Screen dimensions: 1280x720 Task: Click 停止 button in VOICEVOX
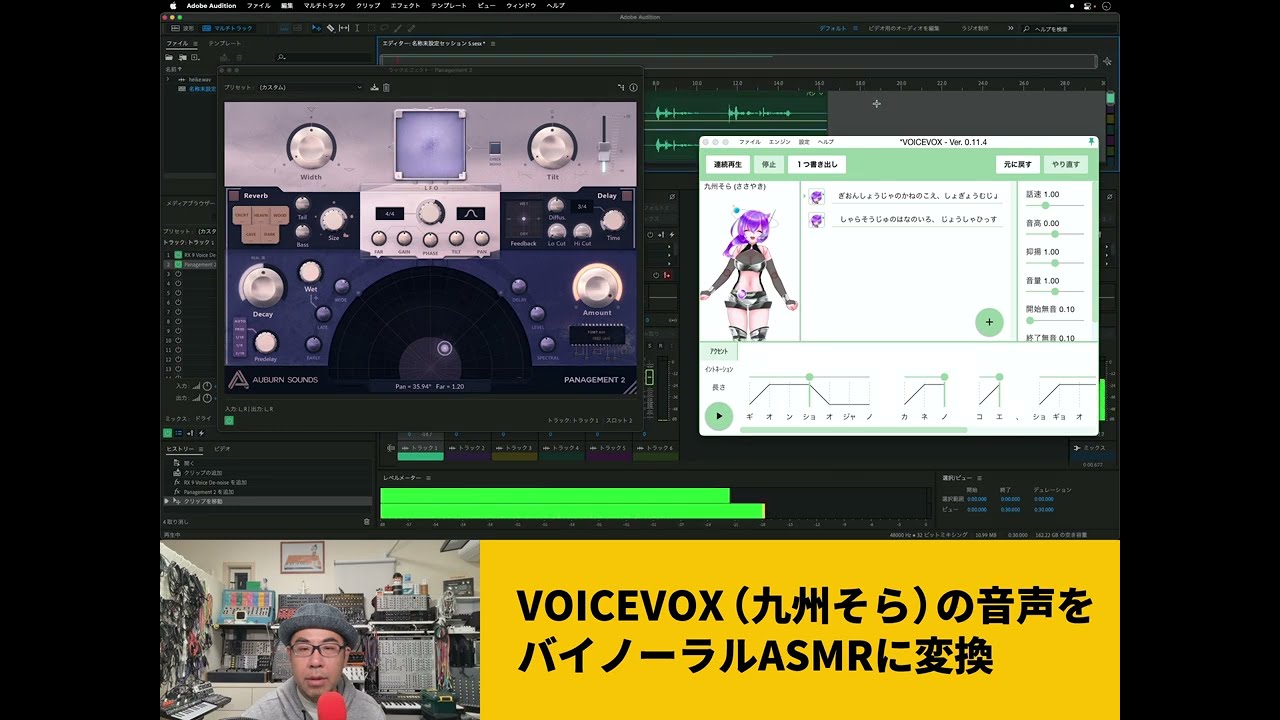coord(769,165)
